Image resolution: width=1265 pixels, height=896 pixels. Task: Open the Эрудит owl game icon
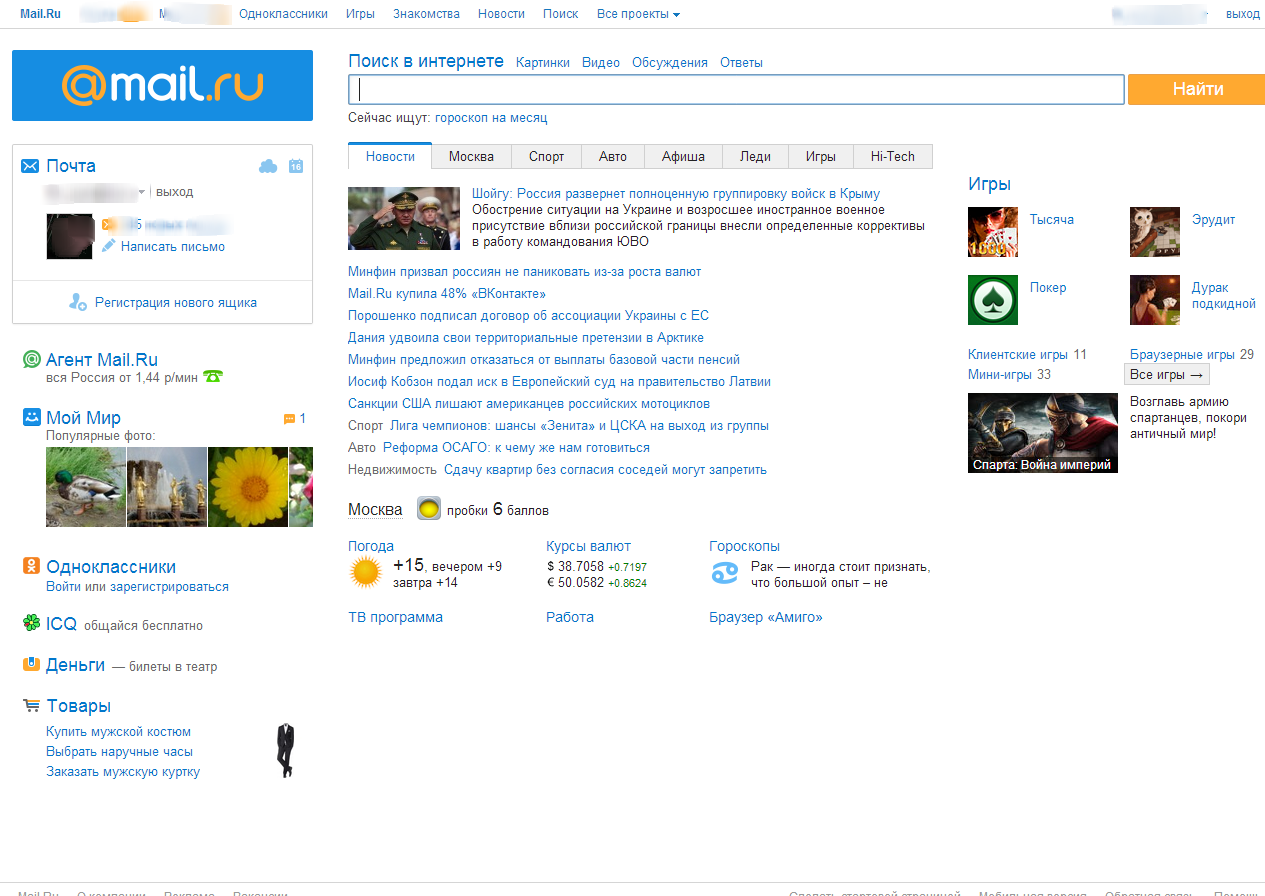click(1155, 232)
